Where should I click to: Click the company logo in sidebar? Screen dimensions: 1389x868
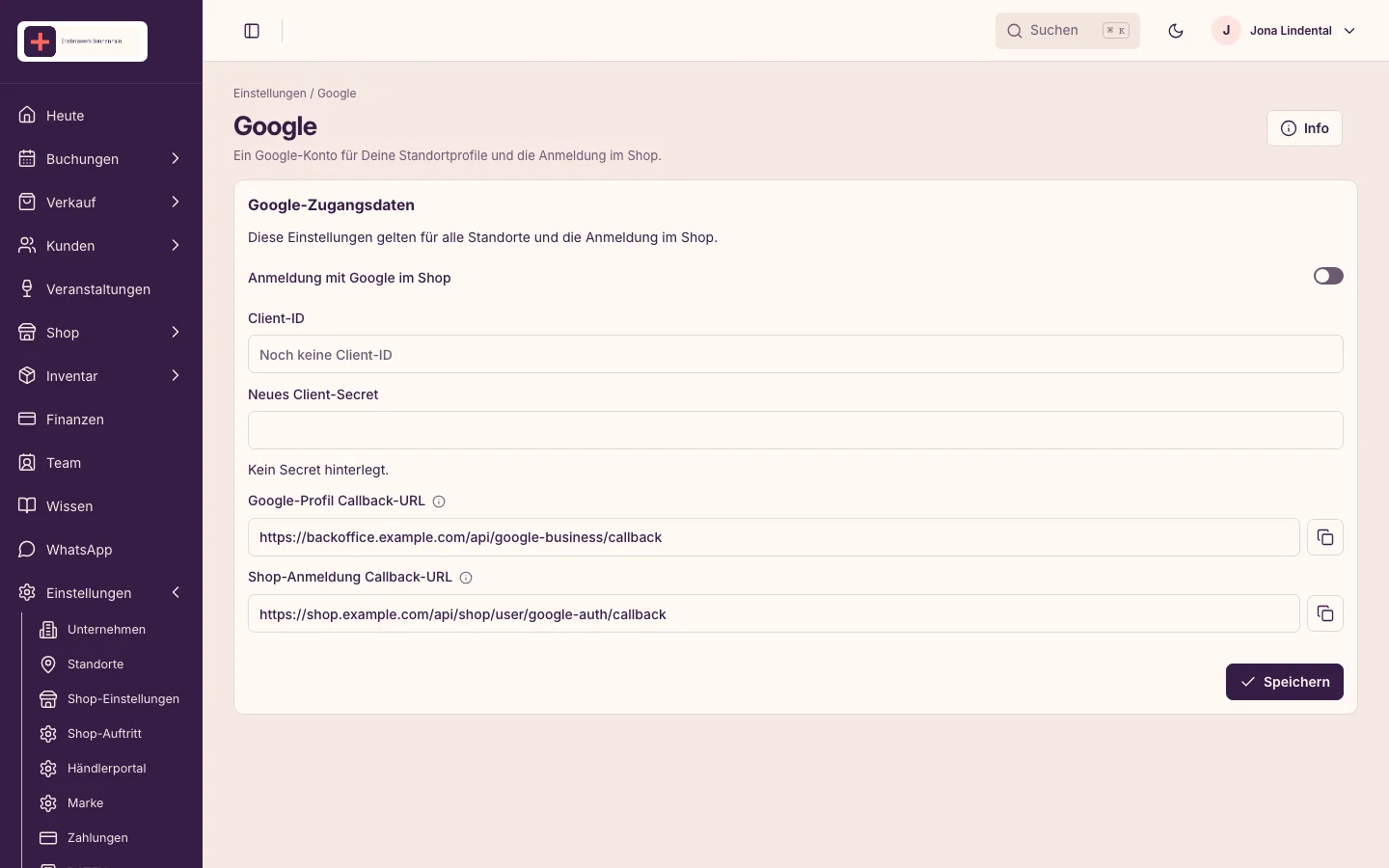coord(82,41)
